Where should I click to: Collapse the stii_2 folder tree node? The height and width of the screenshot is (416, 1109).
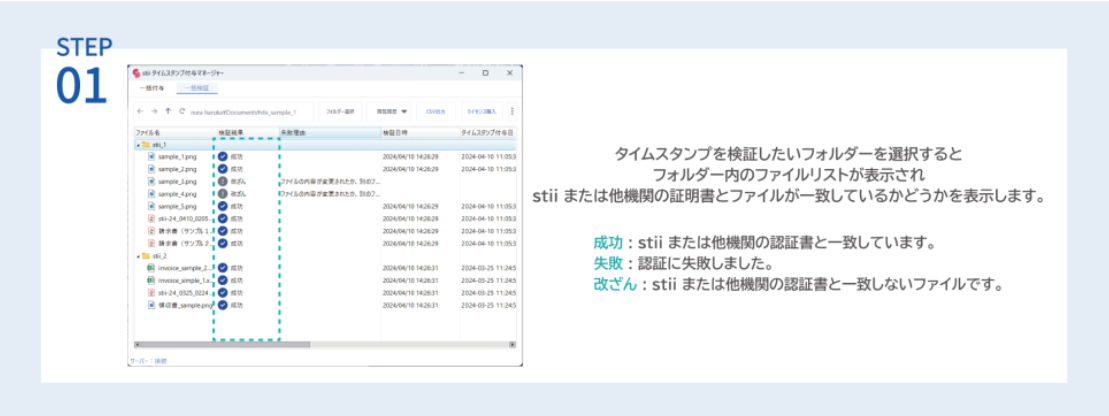[138, 256]
